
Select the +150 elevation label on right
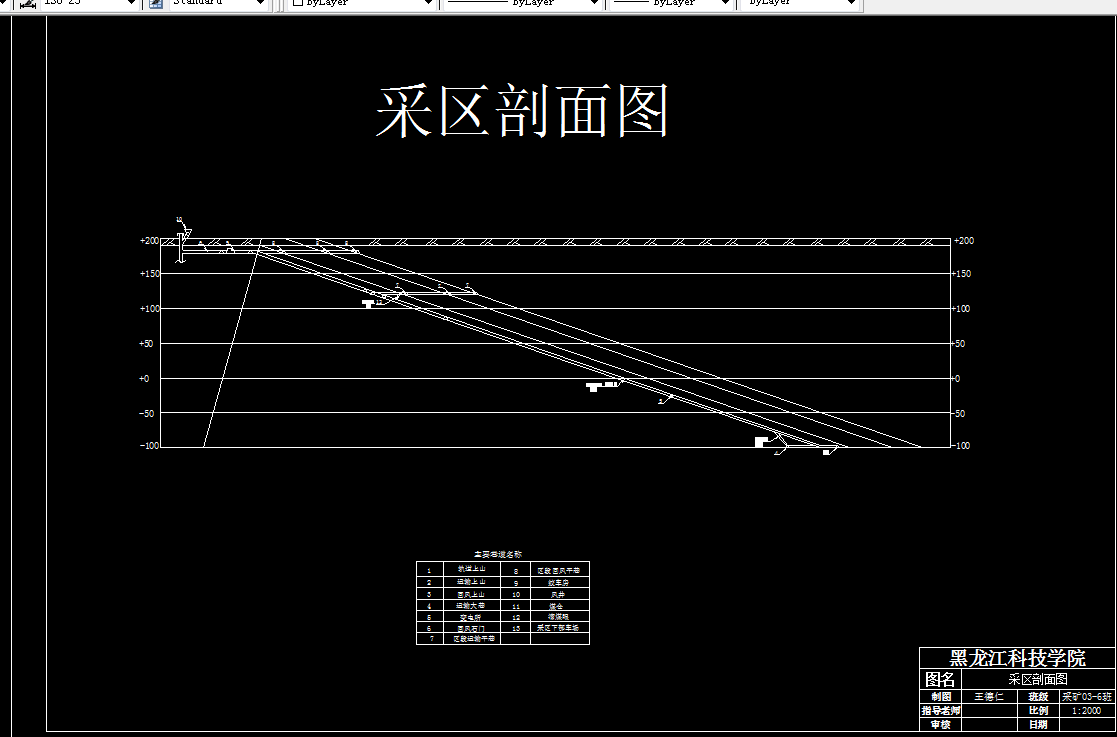[961, 273]
